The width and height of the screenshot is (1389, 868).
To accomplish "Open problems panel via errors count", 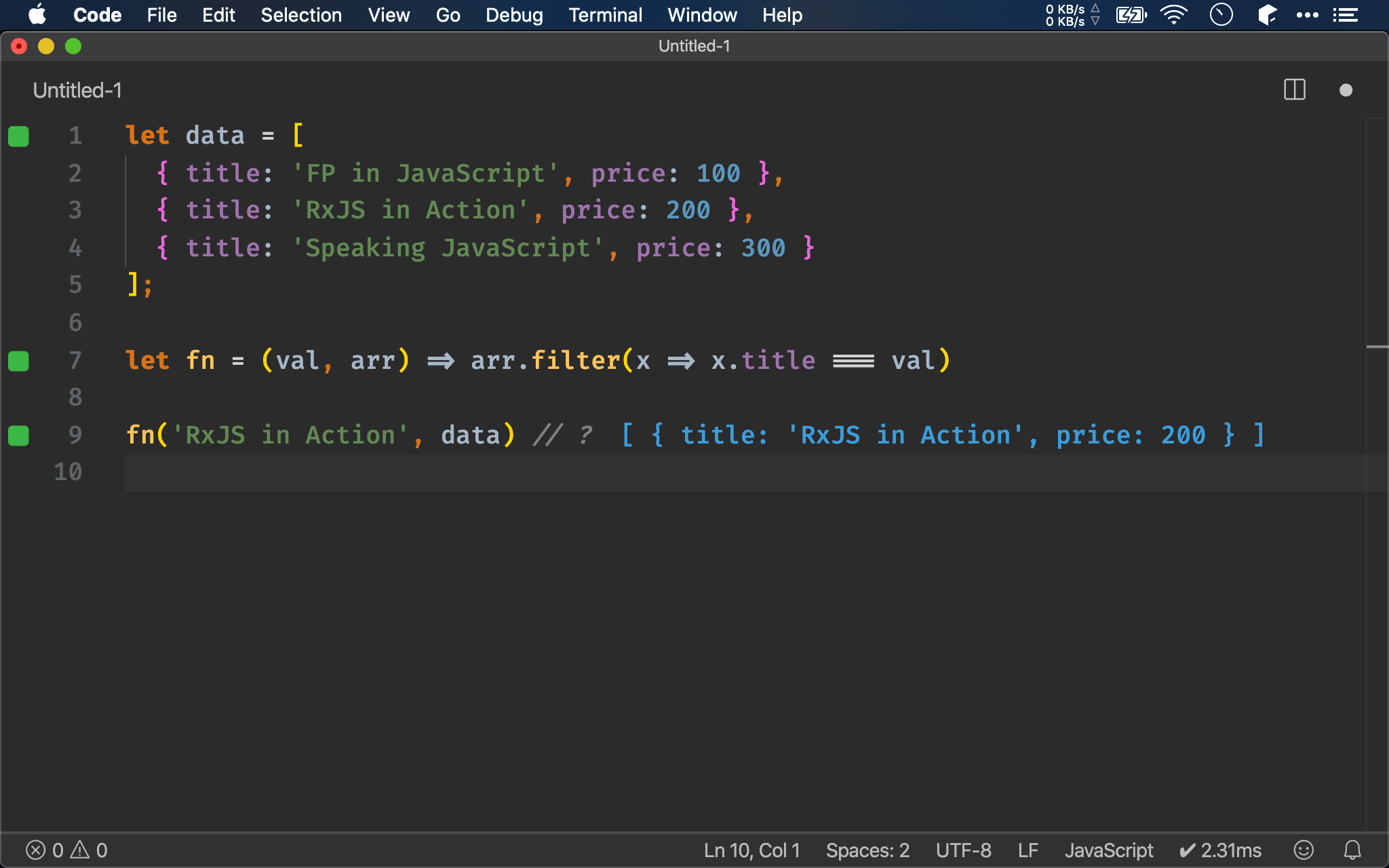I will pos(44,850).
